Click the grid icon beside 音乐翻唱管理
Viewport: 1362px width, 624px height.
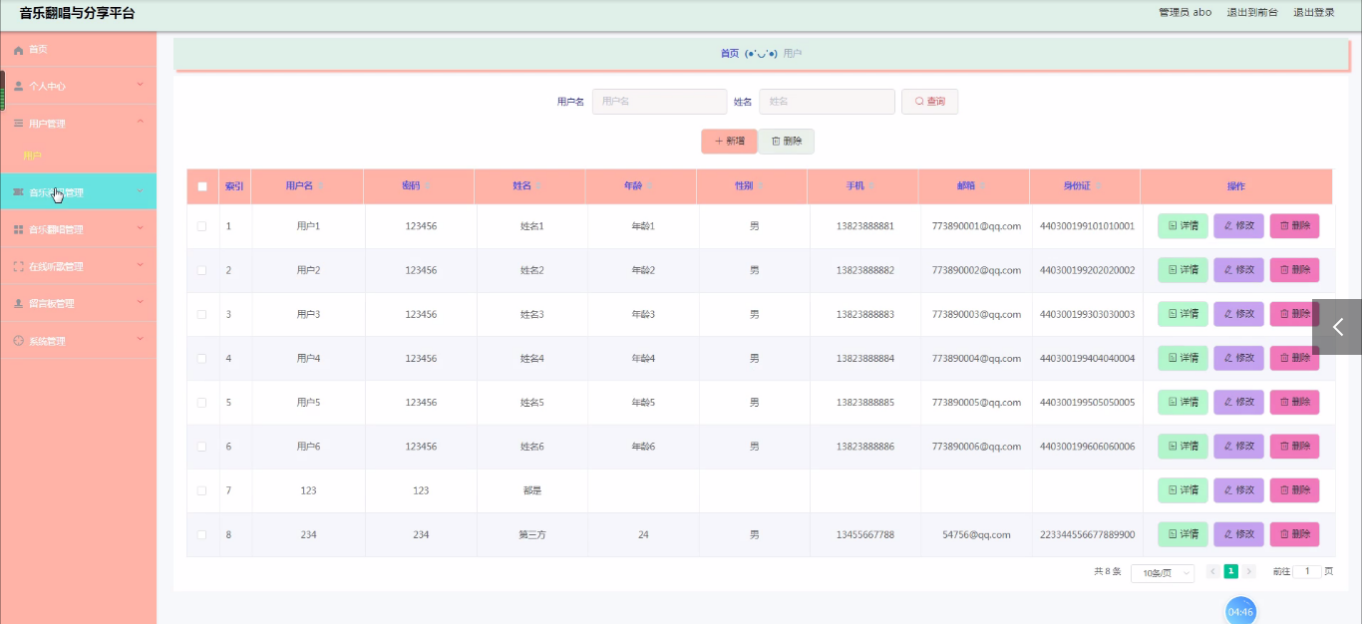18,230
